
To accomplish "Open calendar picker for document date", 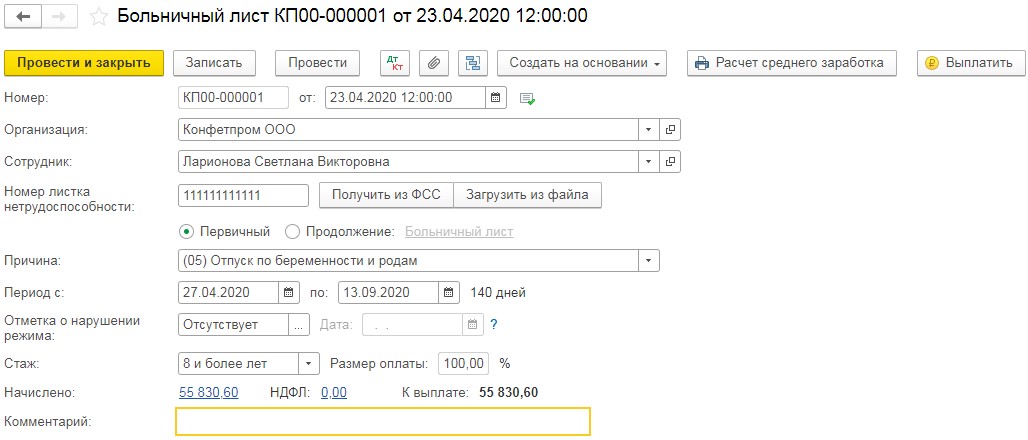I will (x=495, y=98).
